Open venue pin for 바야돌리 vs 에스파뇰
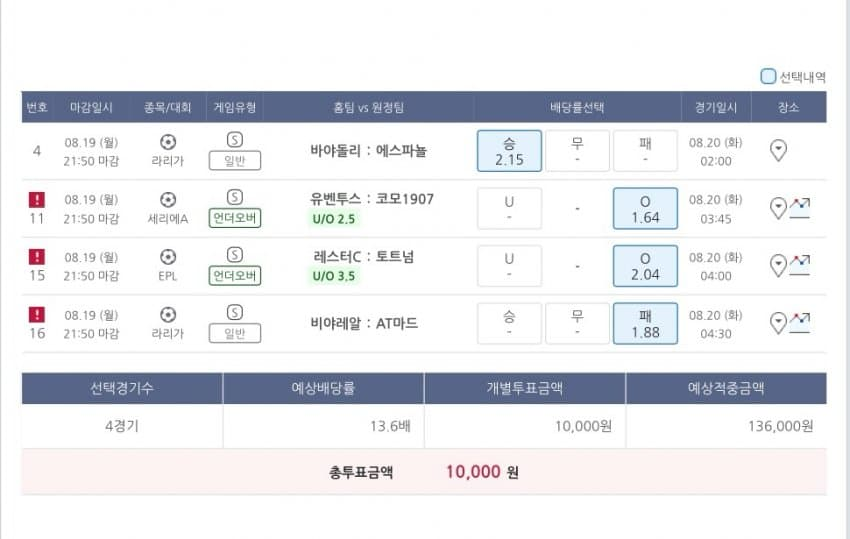850x539 pixels. pyautogui.click(x=779, y=150)
